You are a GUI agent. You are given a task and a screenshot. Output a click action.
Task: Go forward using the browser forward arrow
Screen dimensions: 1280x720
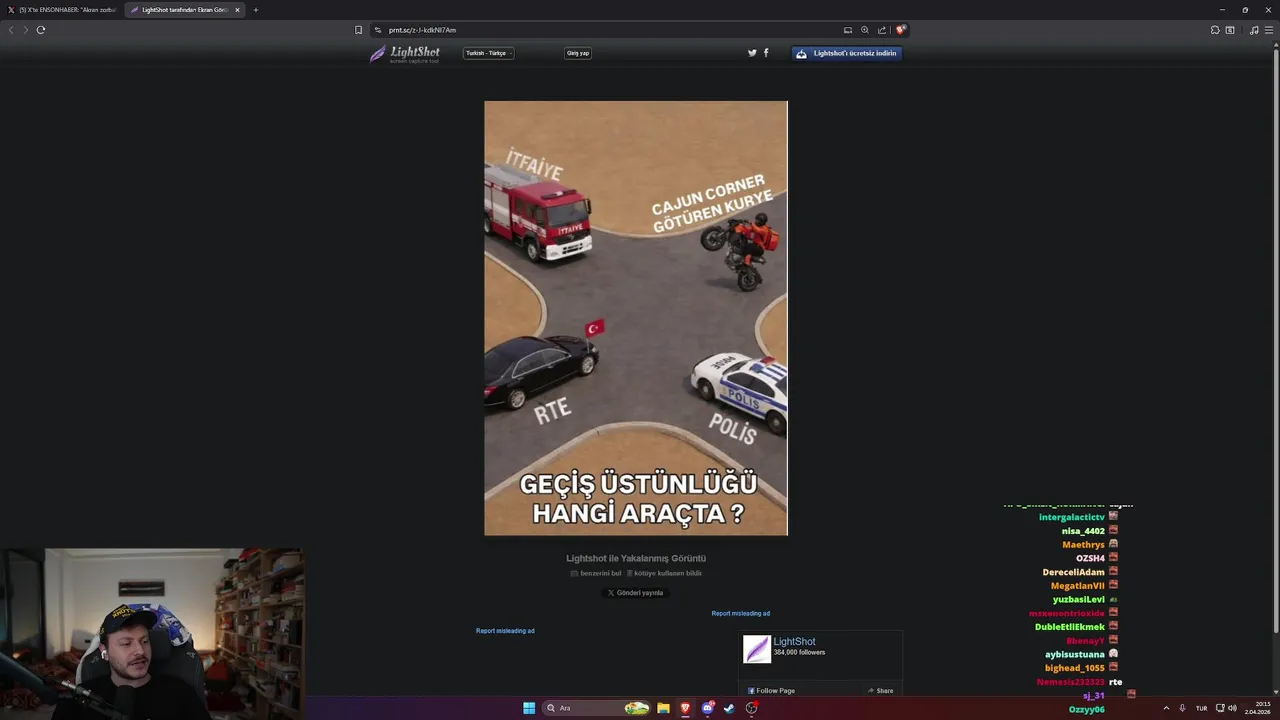pos(25,30)
